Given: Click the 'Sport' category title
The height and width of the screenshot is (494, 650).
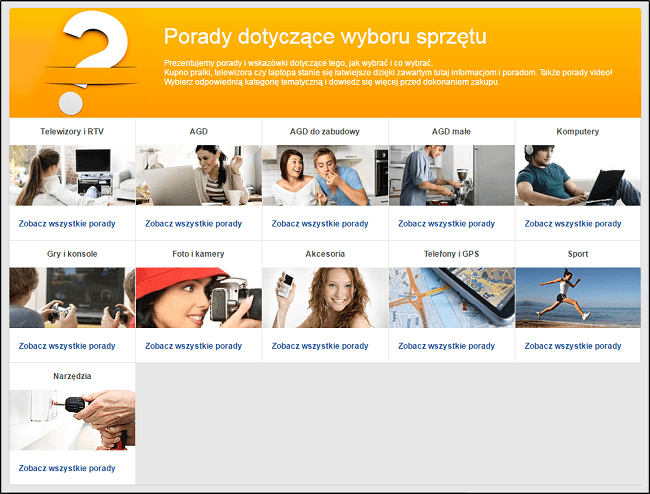Looking at the screenshot, I should [x=578, y=254].
